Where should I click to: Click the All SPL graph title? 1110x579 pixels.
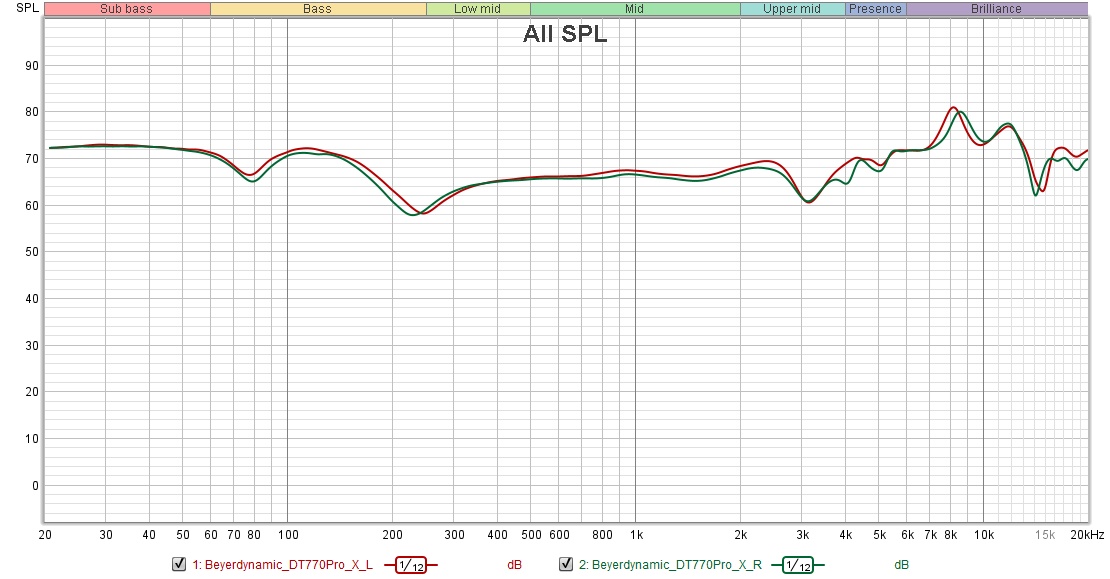coord(565,33)
